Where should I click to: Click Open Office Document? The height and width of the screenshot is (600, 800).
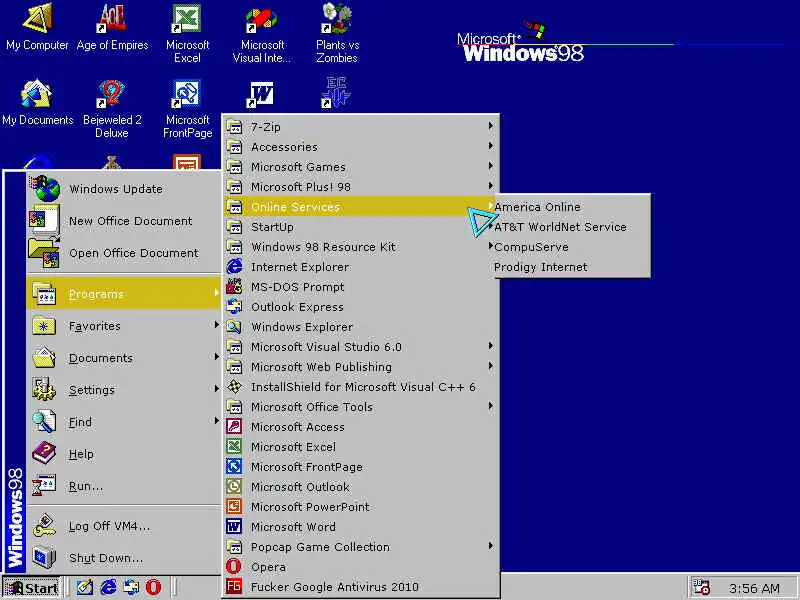pos(124,253)
